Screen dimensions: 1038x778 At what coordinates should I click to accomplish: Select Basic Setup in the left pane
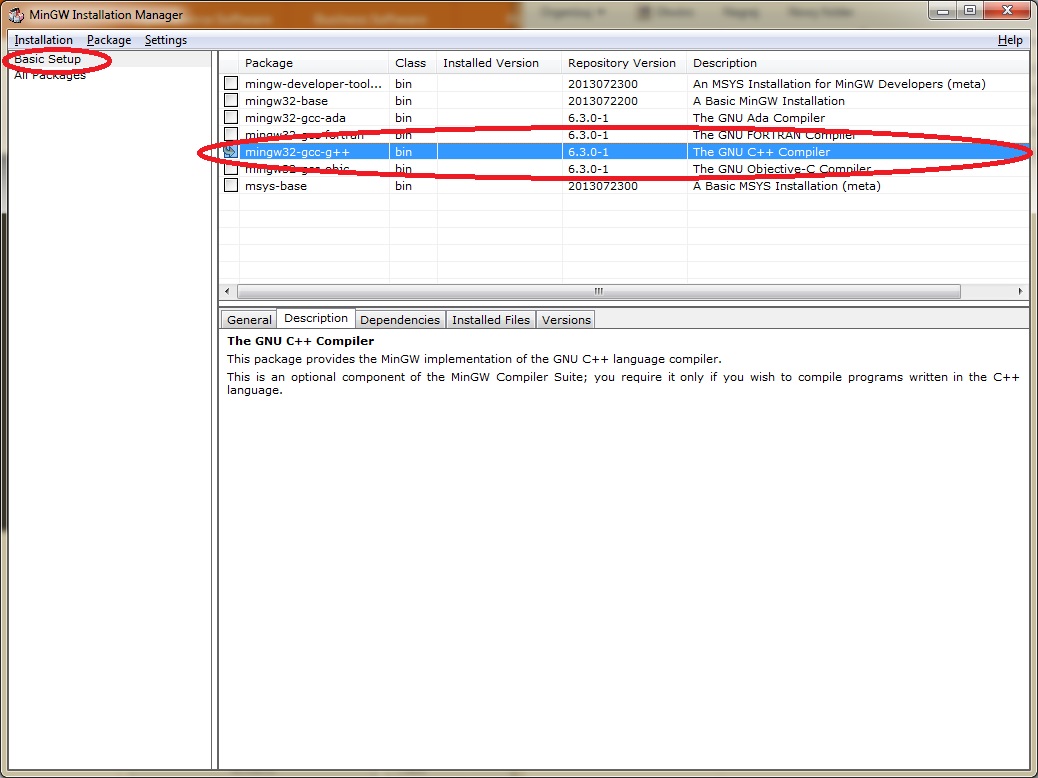pyautogui.click(x=48, y=59)
